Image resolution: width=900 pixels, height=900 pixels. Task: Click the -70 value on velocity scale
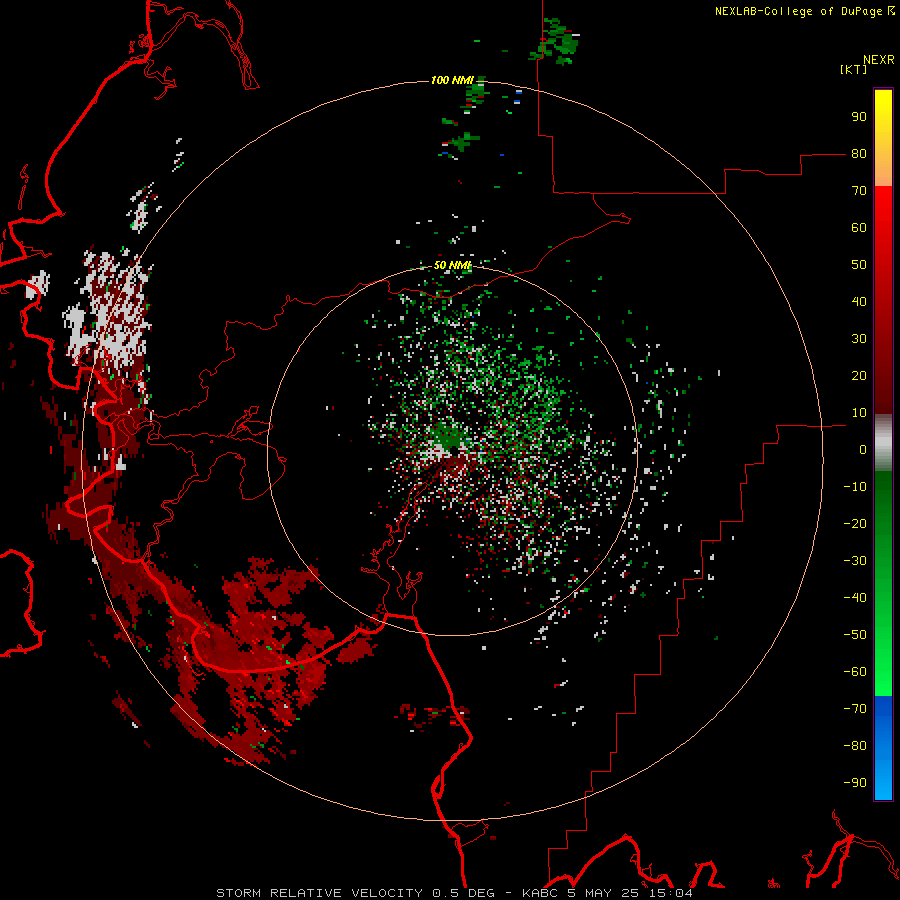855,709
